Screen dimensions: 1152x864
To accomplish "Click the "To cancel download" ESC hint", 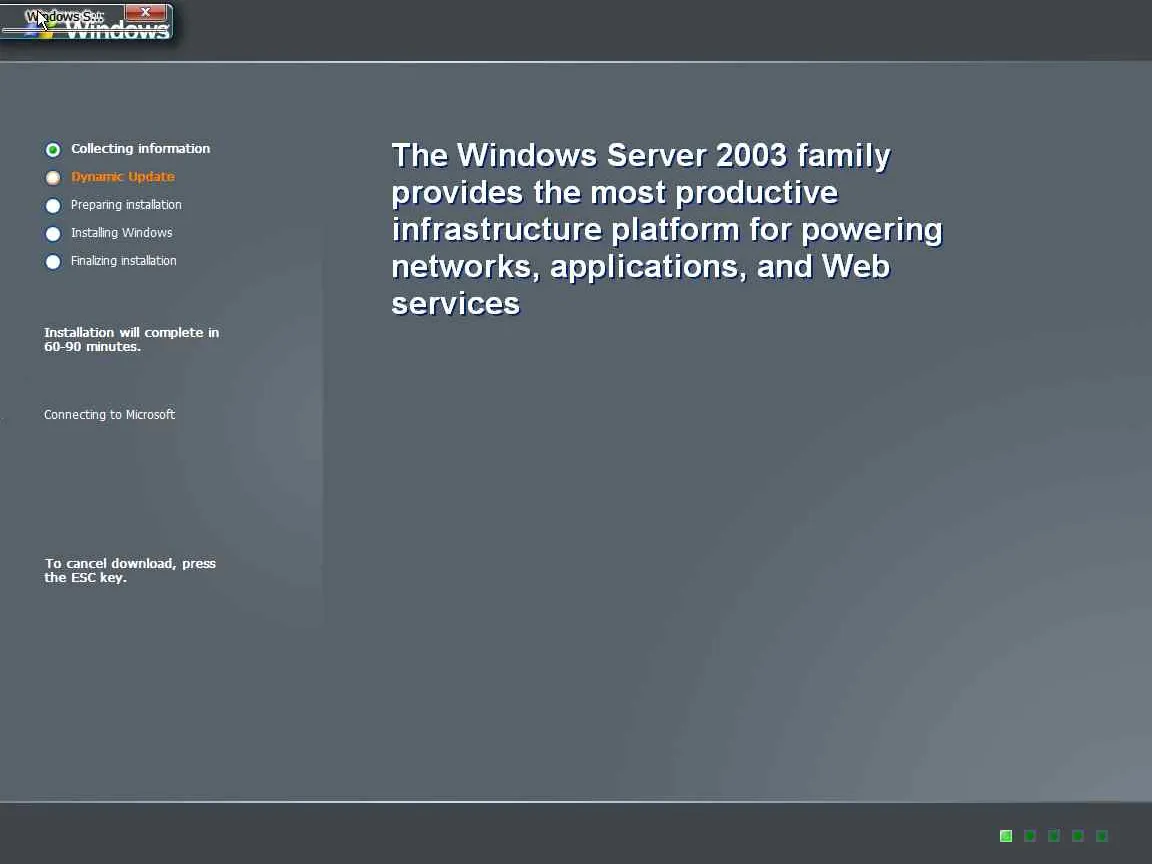I will click(x=130, y=570).
